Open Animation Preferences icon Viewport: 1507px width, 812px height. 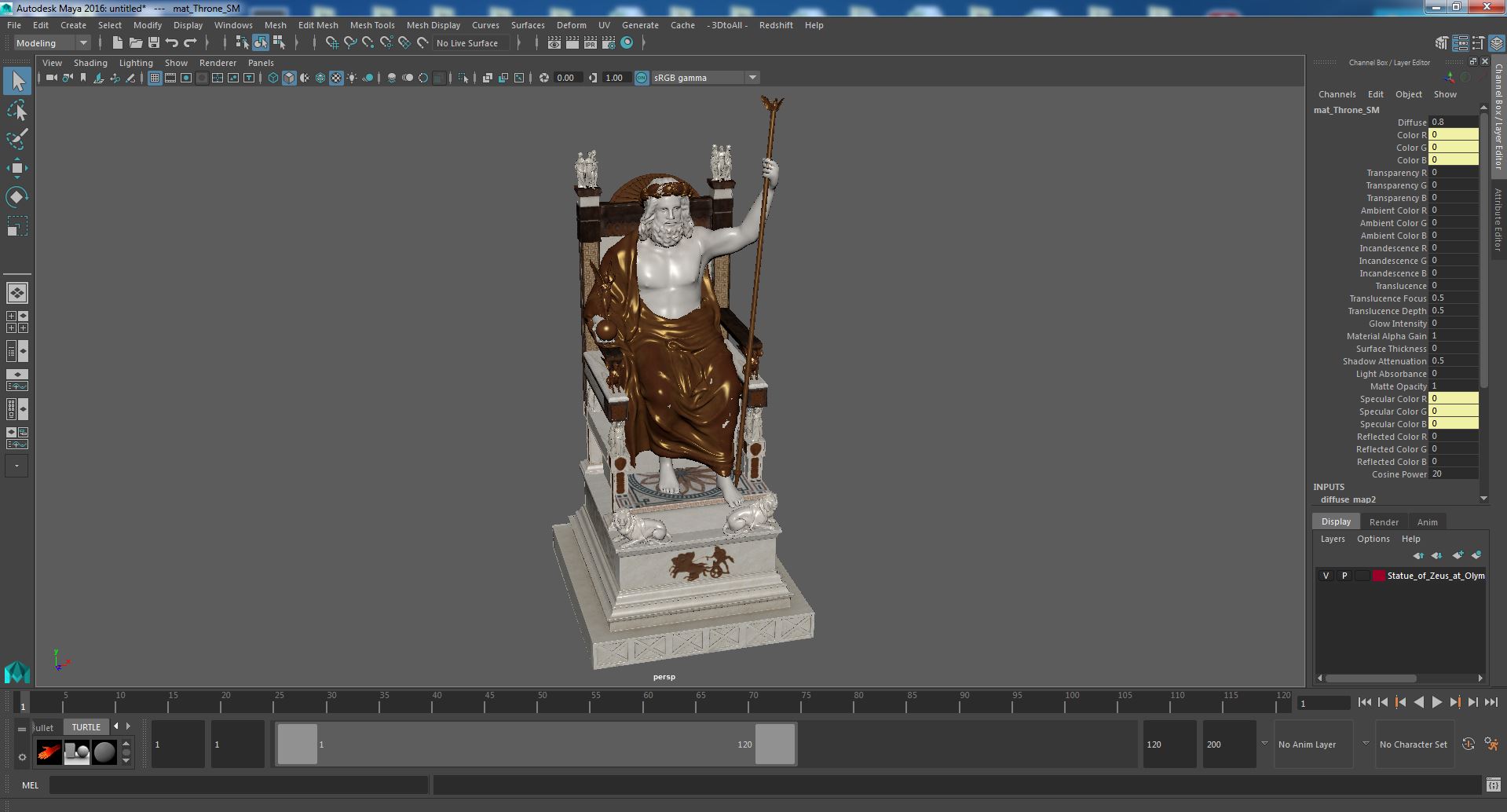click(x=1491, y=744)
